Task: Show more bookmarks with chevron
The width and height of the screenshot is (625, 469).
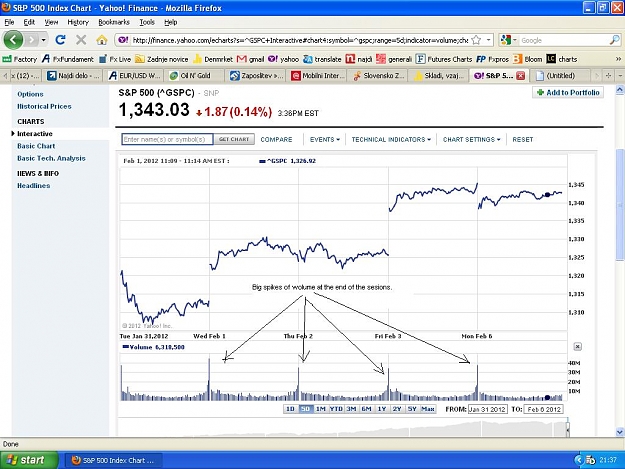Action: [x=618, y=59]
